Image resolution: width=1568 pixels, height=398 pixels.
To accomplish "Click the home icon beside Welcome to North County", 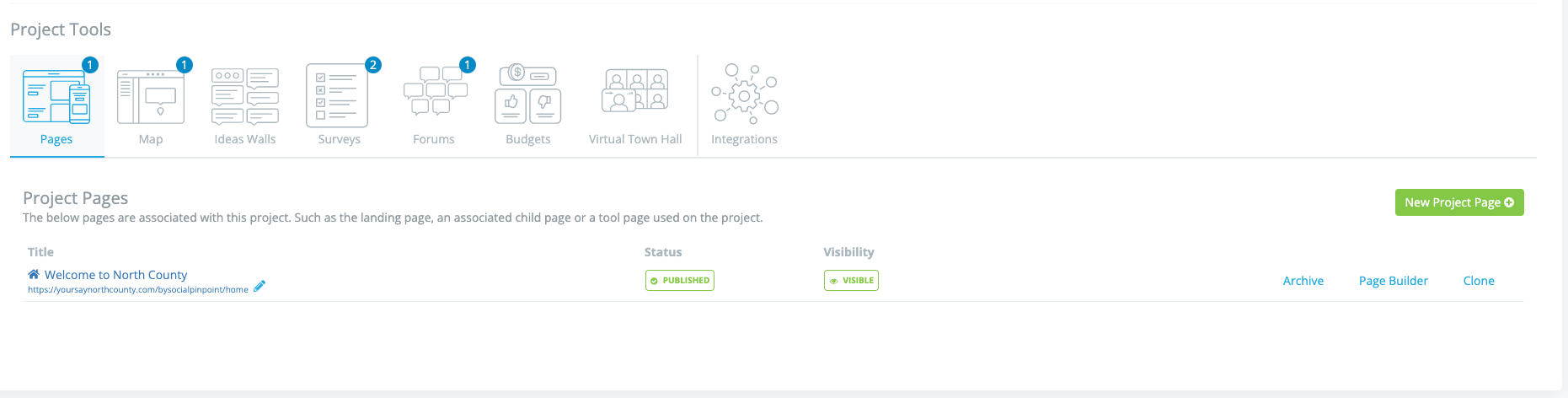I will tap(34, 274).
